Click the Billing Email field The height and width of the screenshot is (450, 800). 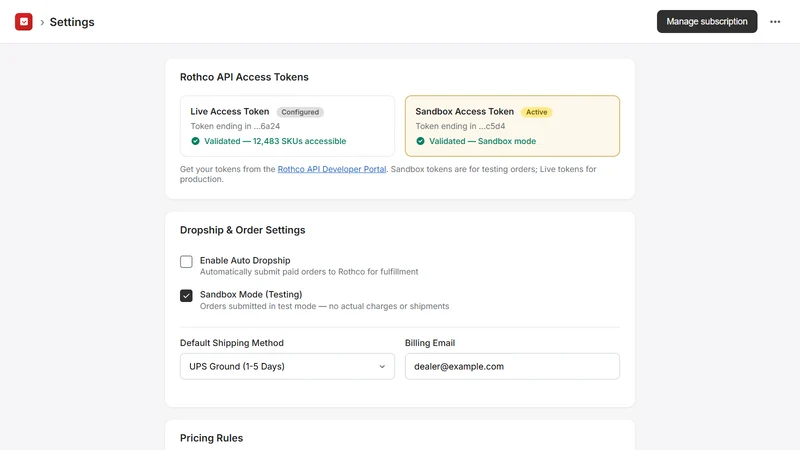[x=512, y=366]
